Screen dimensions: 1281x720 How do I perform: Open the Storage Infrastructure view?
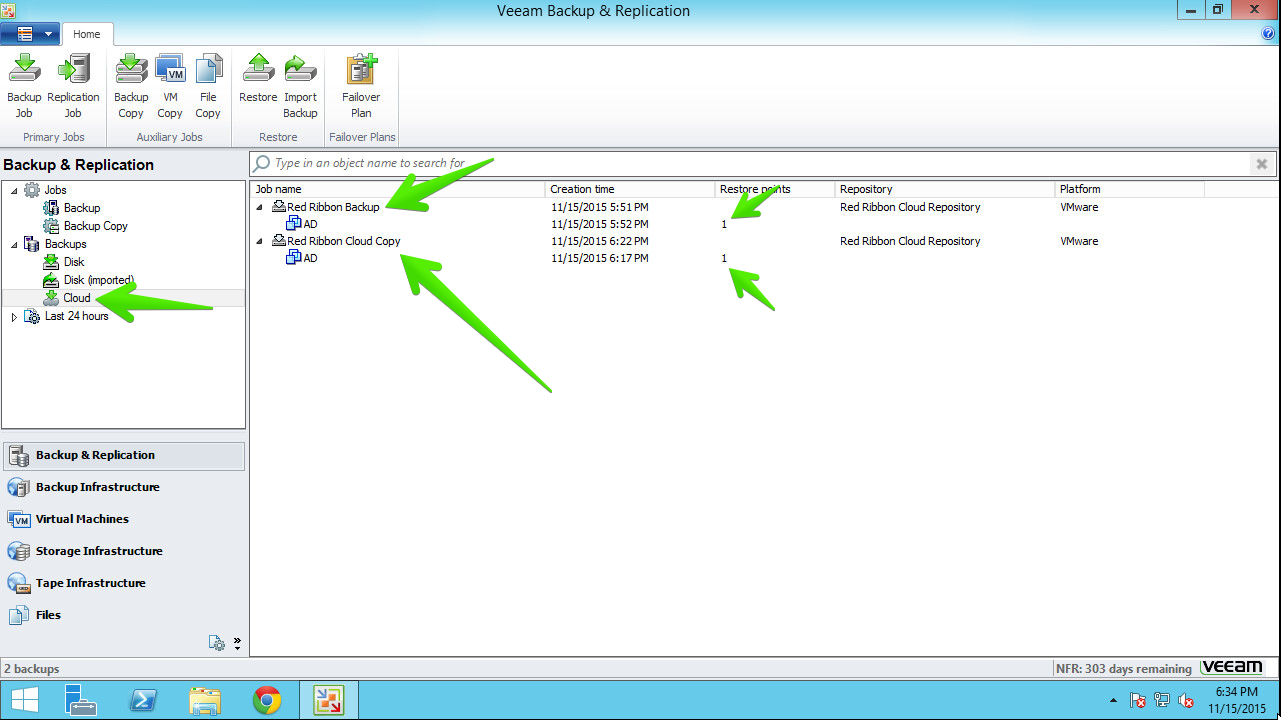click(x=123, y=551)
